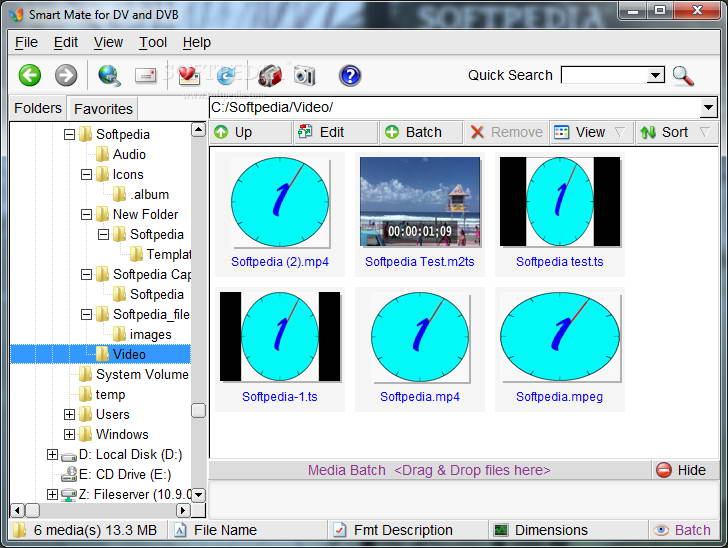The height and width of the screenshot is (548, 728).
Task: Click the C:/Softpedia/Video/ path field
Action: coord(455,107)
